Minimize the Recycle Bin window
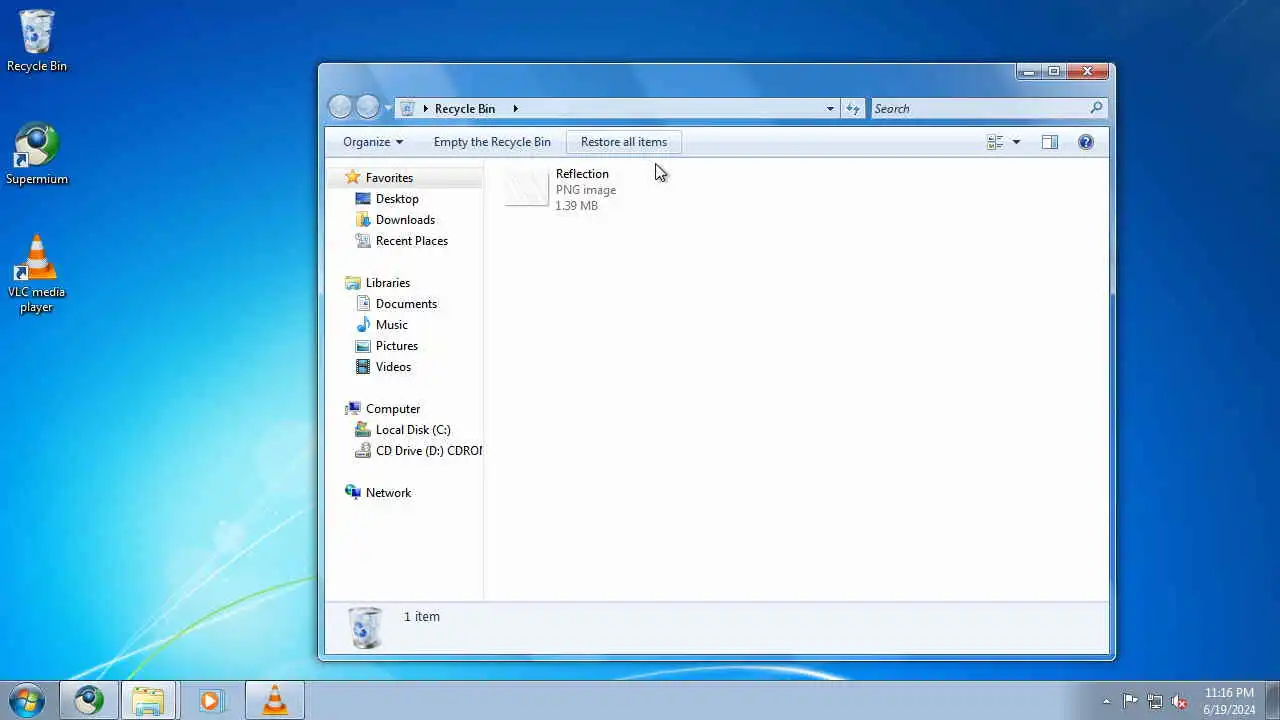Viewport: 1280px width, 720px height. tap(1029, 71)
